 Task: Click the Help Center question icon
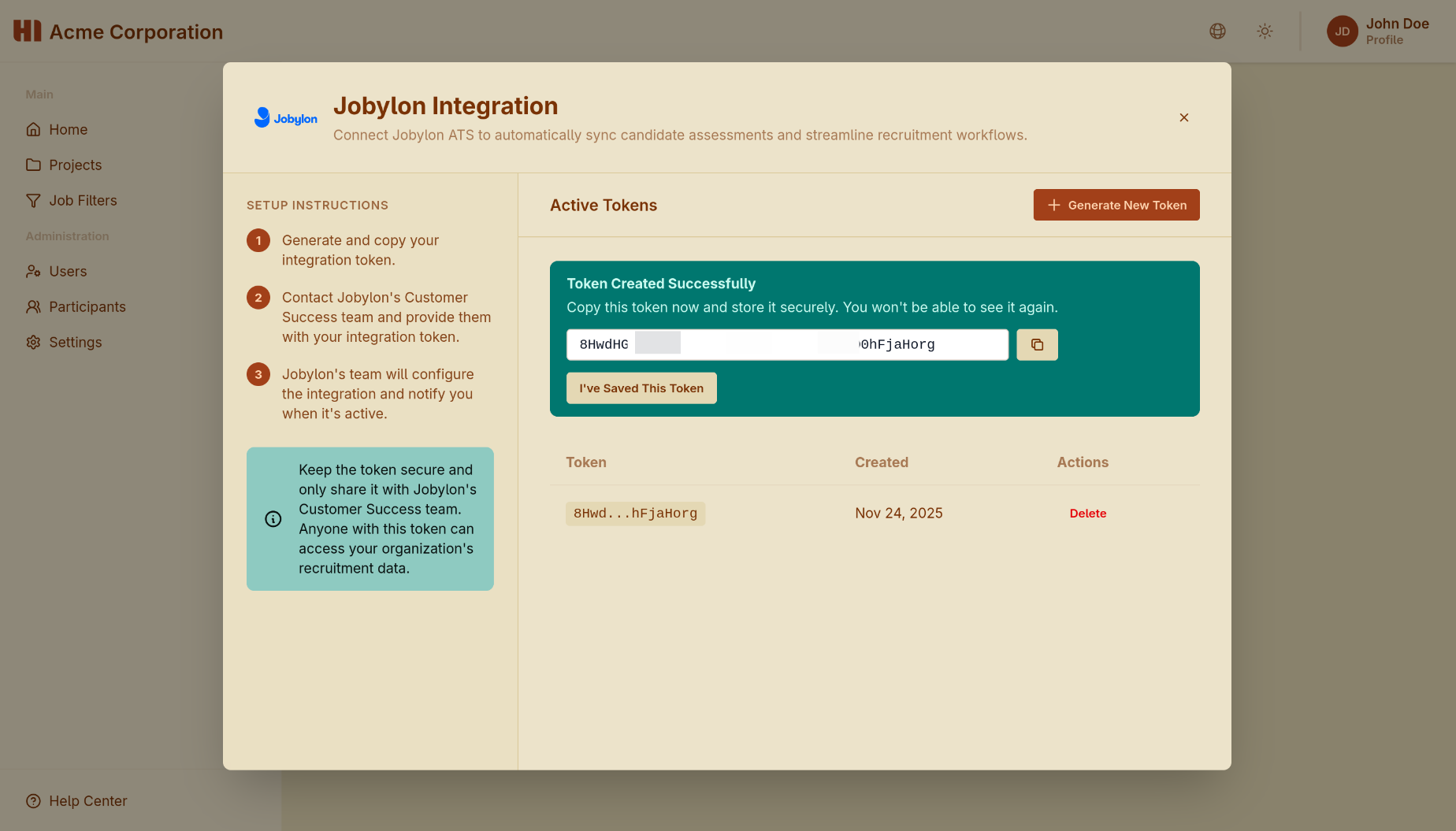[x=33, y=801]
